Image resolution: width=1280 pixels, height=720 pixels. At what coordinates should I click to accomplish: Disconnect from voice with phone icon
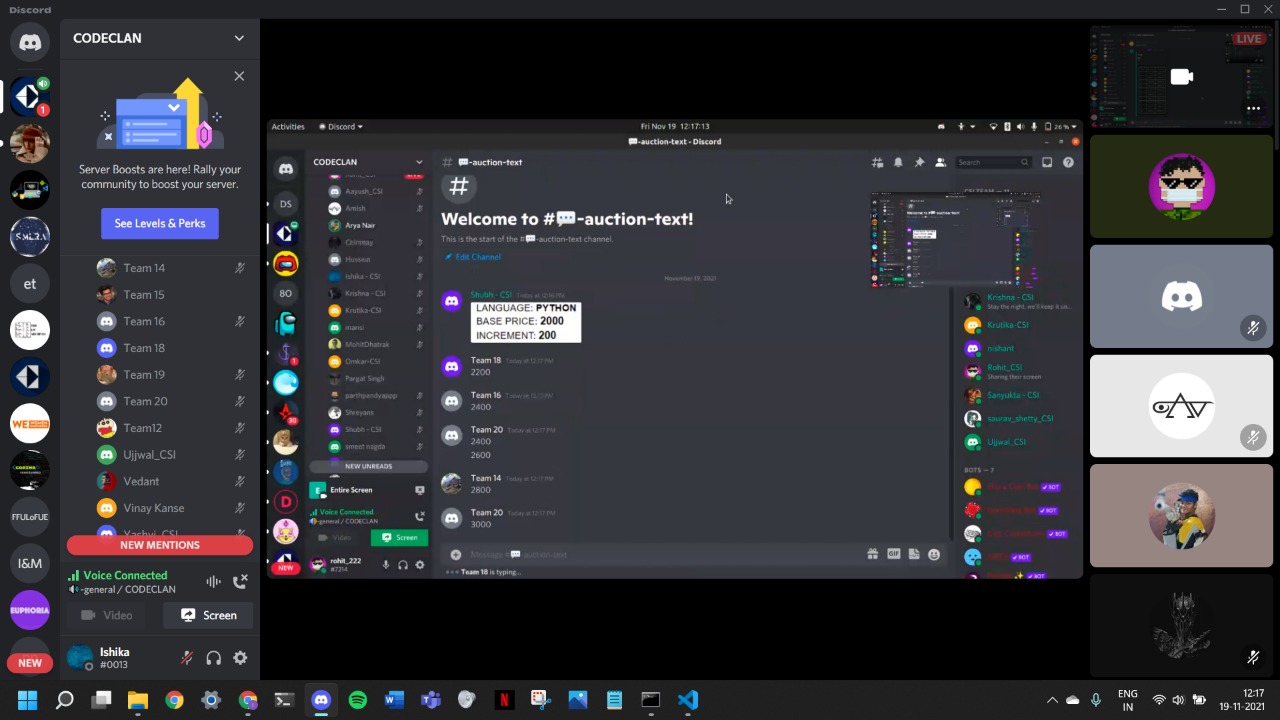pyautogui.click(x=240, y=581)
